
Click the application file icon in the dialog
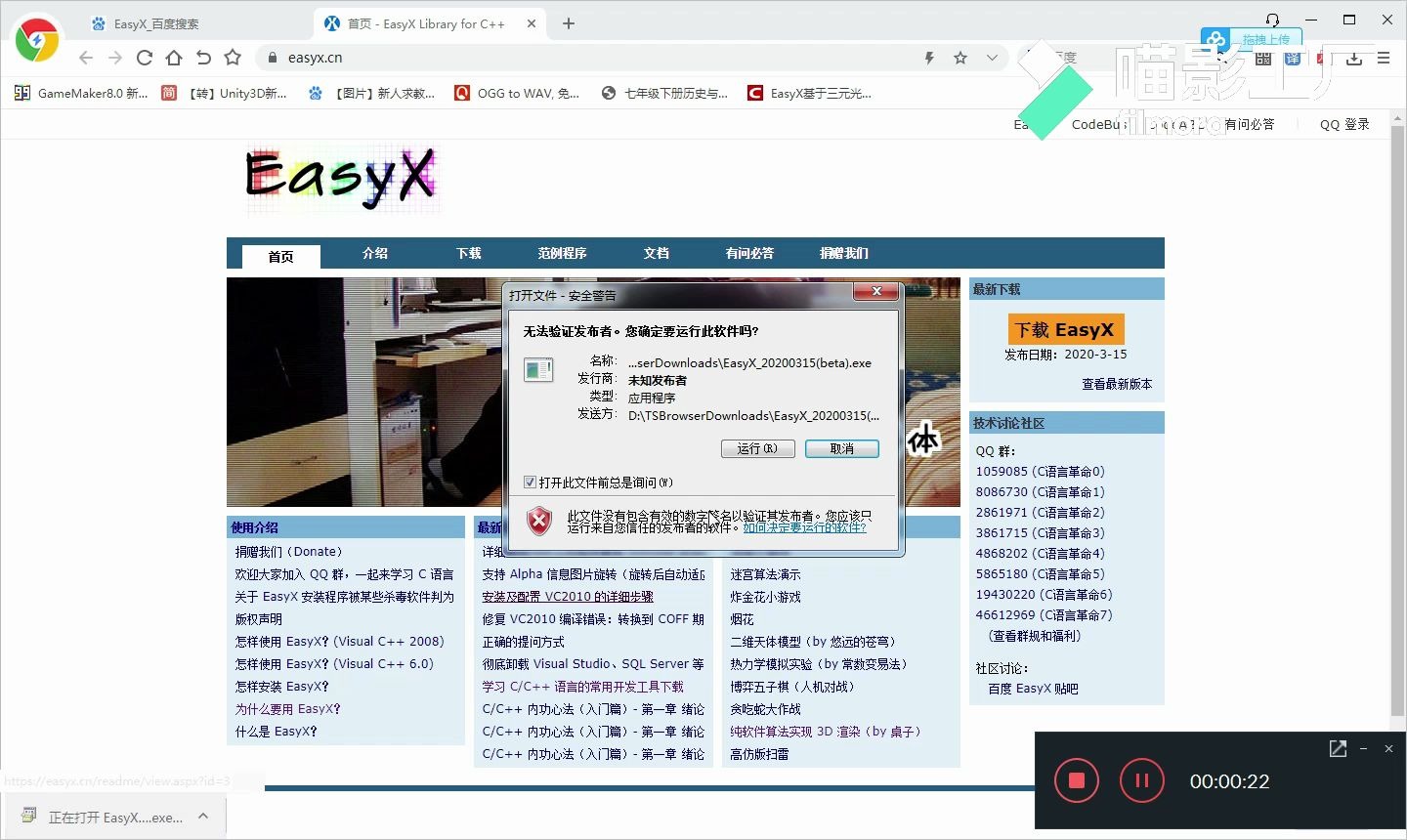[538, 369]
